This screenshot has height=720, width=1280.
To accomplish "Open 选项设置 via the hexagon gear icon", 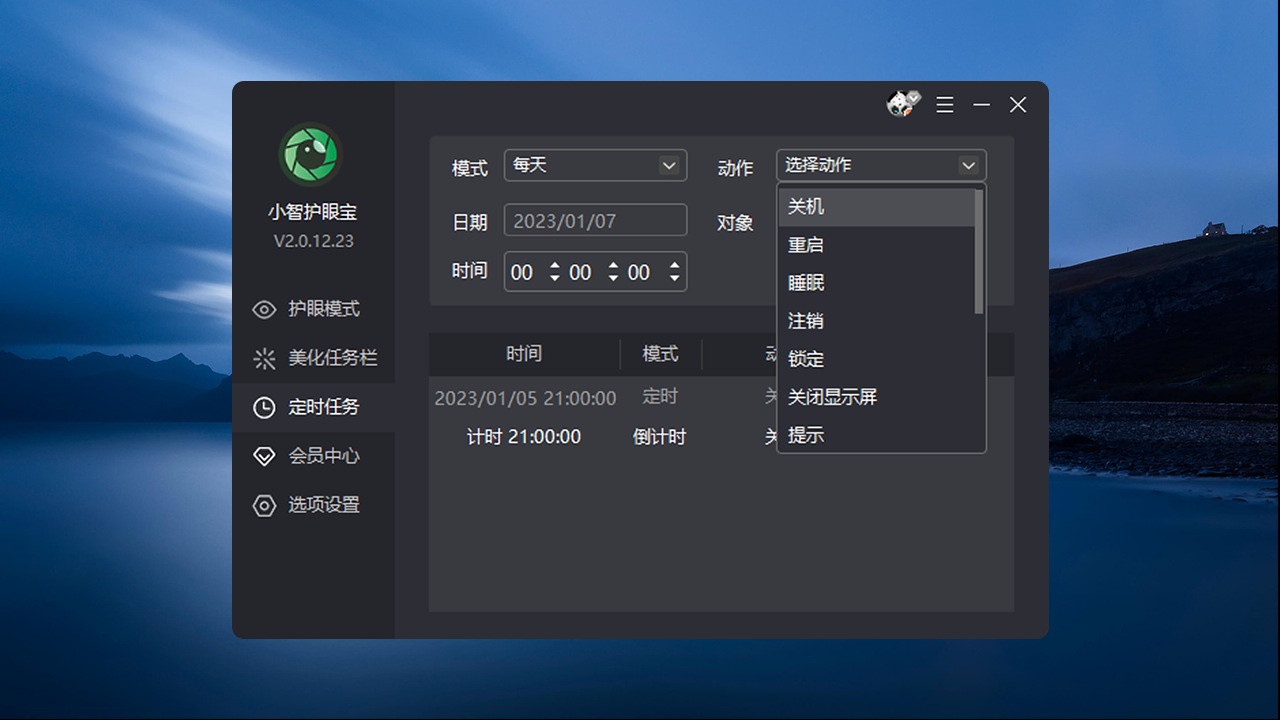I will 264,505.
